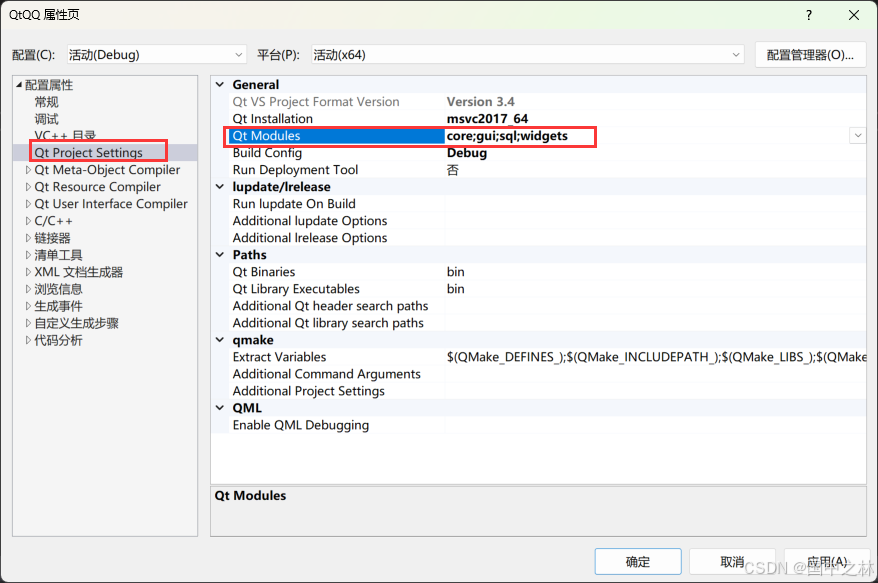Screen dimensions: 878x583
Task: Collapse the Paths property section
Action: (220, 255)
